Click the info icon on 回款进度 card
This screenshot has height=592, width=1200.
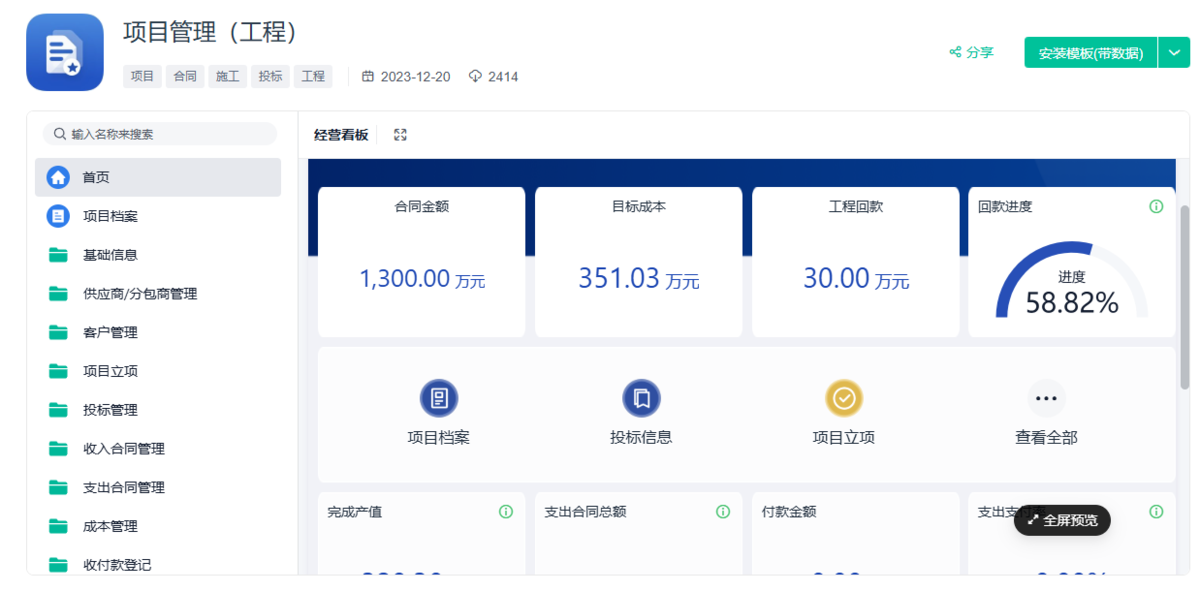(1156, 206)
